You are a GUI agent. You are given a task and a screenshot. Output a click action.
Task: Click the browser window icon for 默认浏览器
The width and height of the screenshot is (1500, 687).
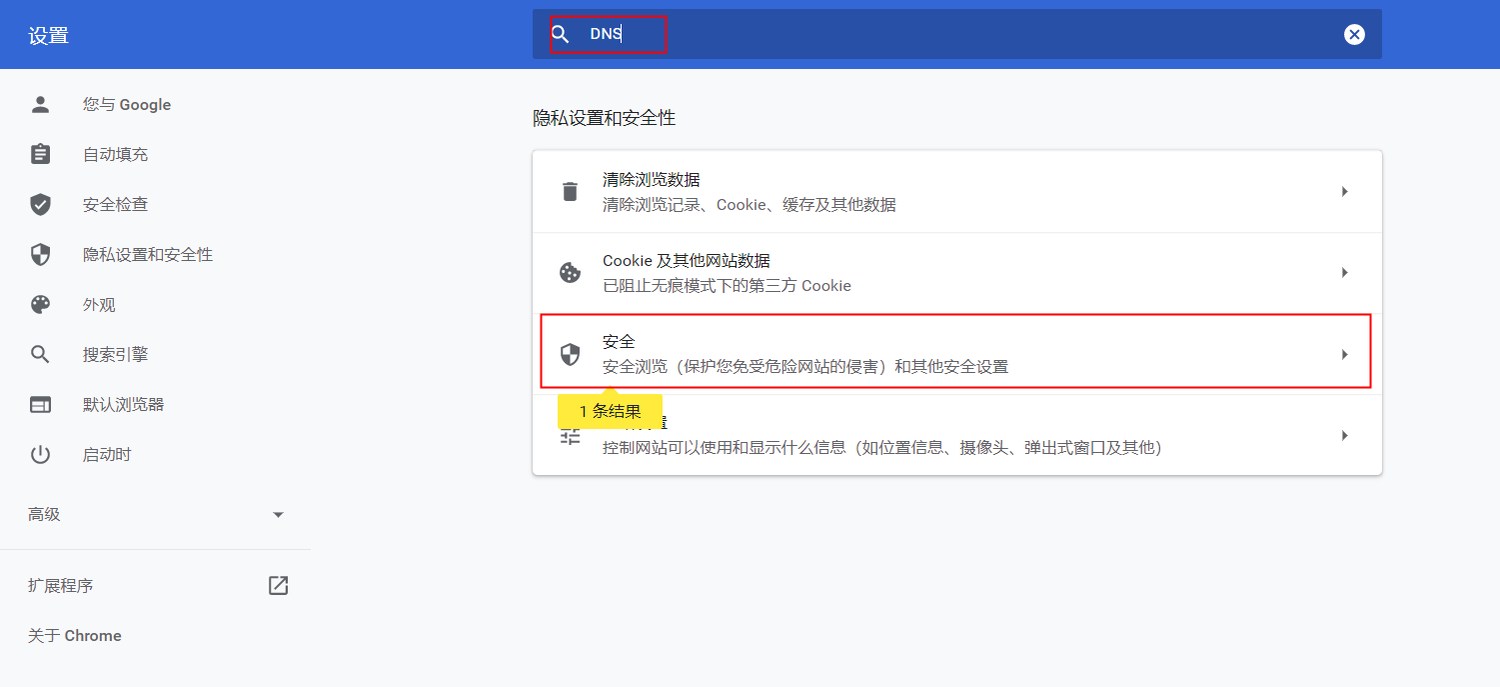coord(40,405)
